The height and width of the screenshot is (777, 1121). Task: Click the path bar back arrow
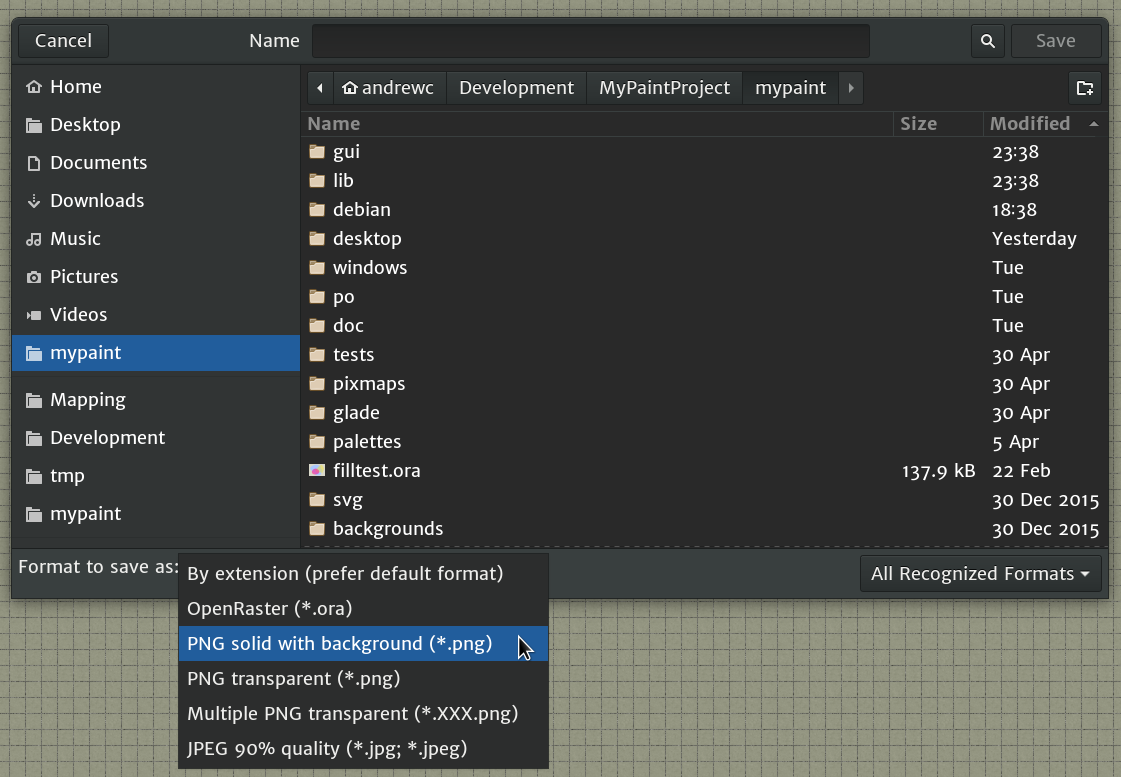click(x=320, y=88)
